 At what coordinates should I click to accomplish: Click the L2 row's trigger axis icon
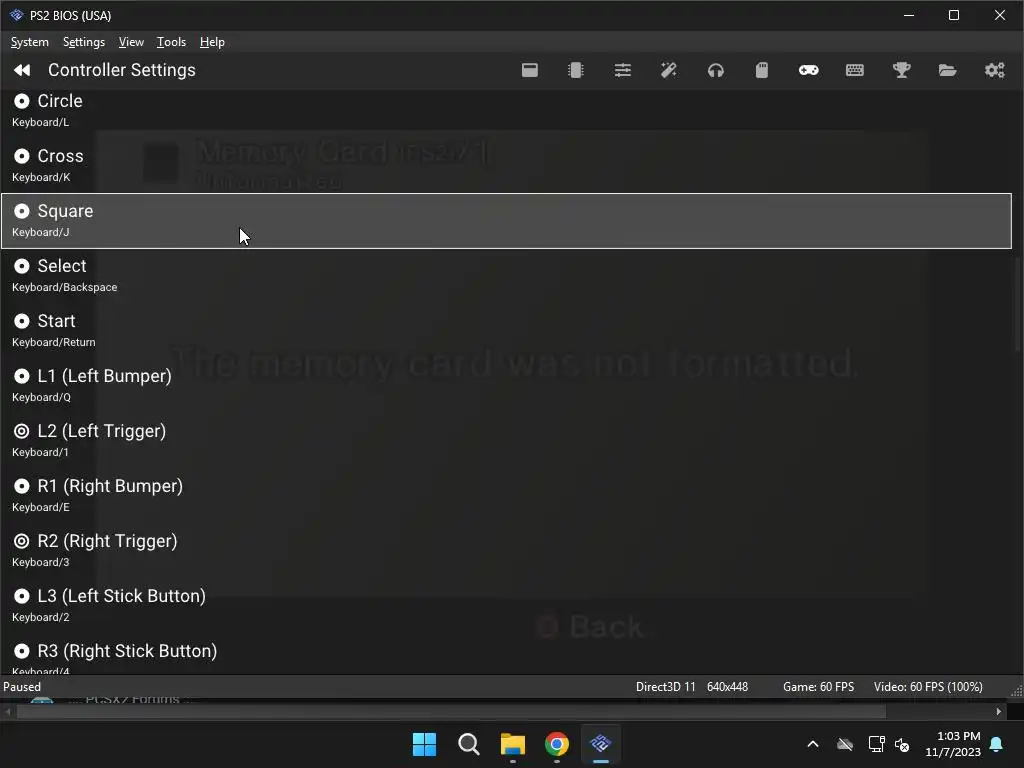pyautogui.click(x=22, y=431)
